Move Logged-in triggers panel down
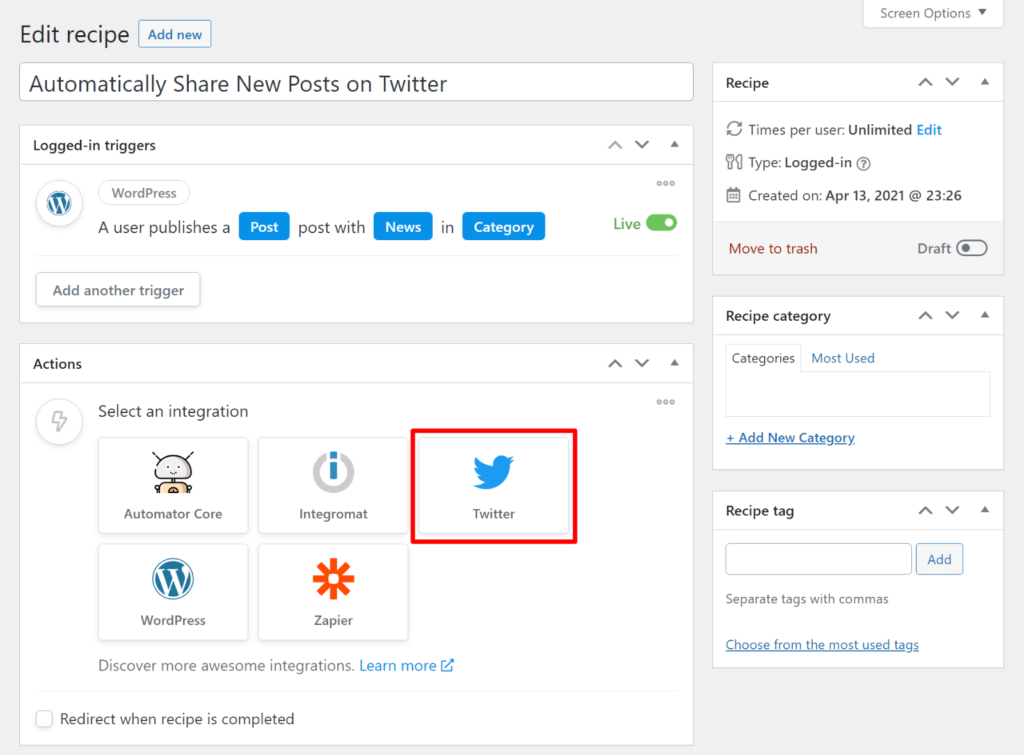Image resolution: width=1024 pixels, height=755 pixels. click(642, 145)
